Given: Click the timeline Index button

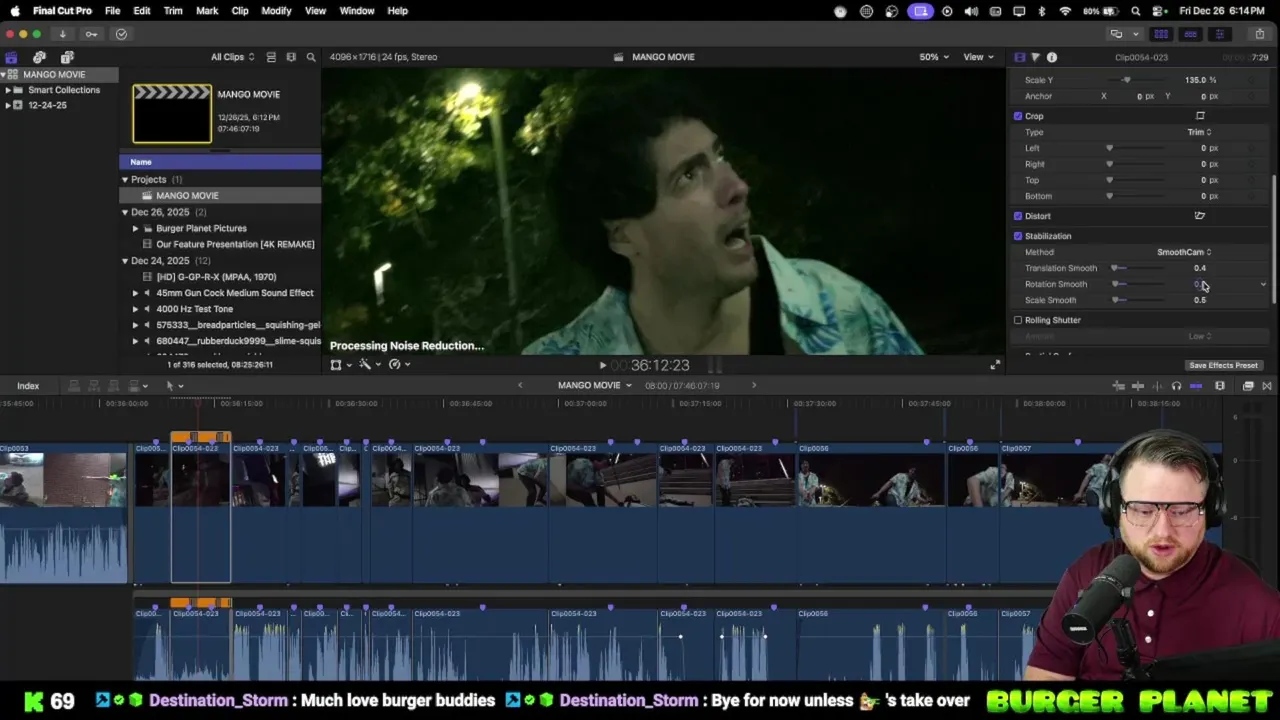Looking at the screenshot, I should click(28, 386).
